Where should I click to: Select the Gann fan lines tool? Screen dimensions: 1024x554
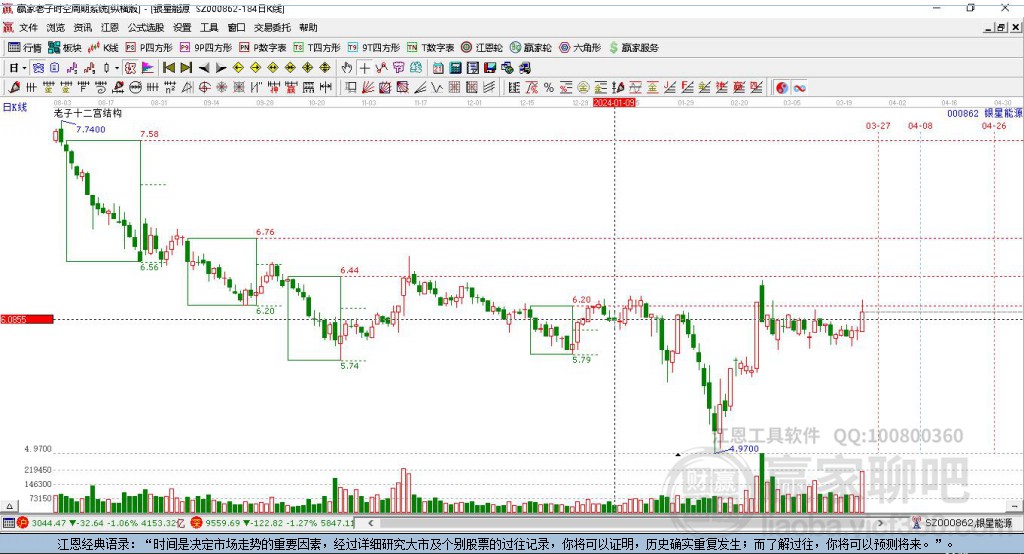pyautogui.click(x=368, y=88)
